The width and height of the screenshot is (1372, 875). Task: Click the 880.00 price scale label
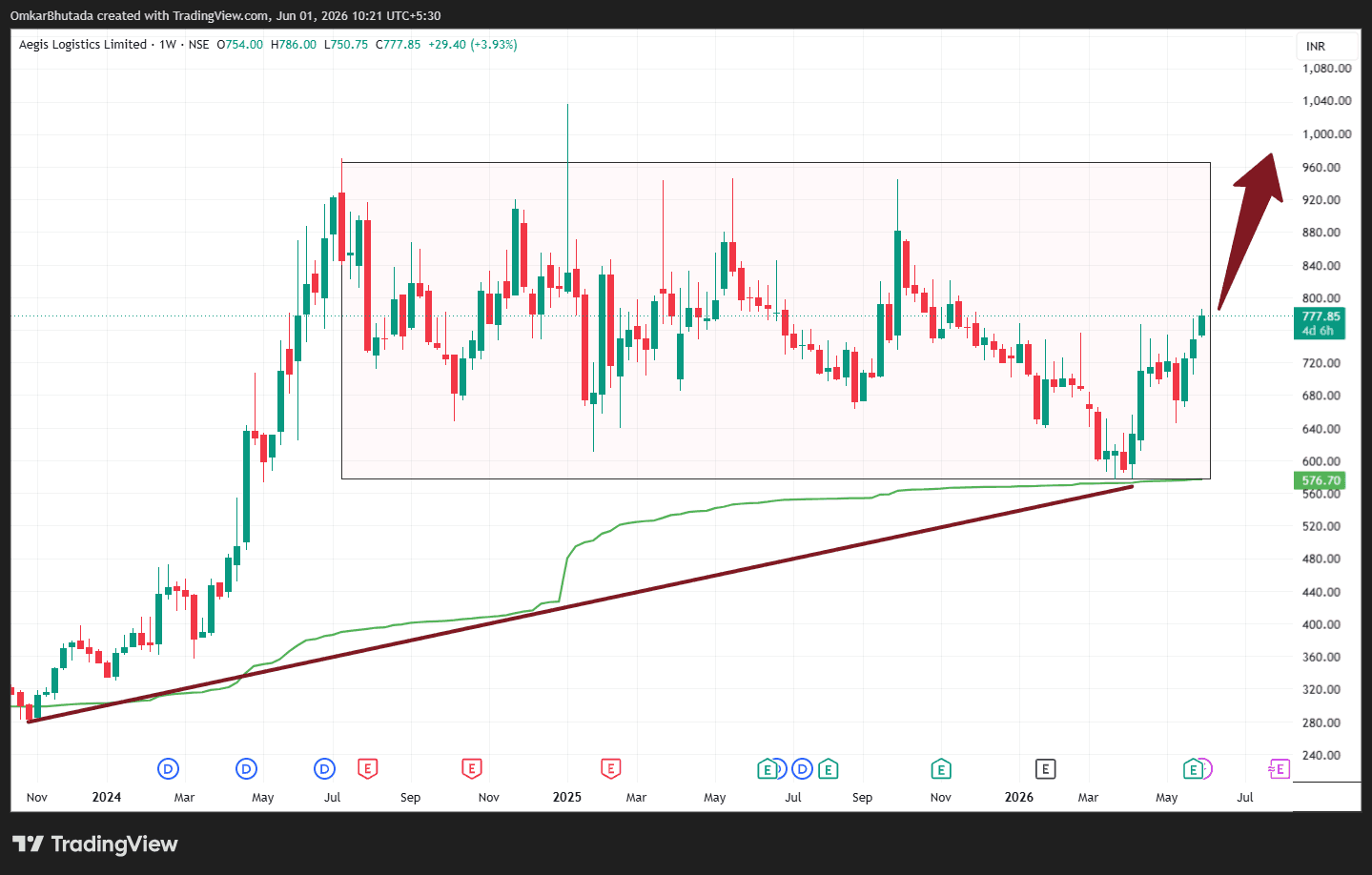pos(1321,233)
